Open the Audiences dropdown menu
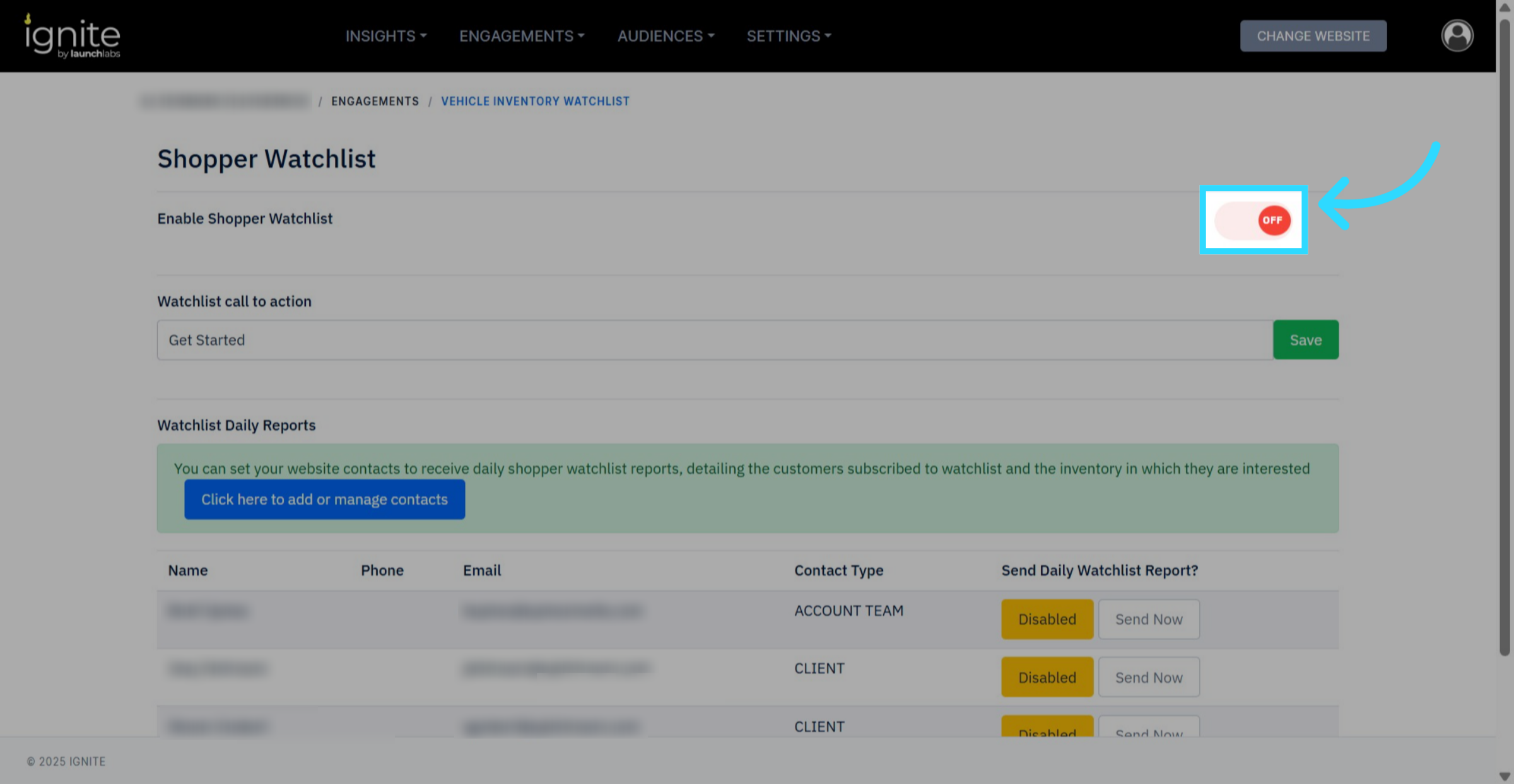 [666, 36]
